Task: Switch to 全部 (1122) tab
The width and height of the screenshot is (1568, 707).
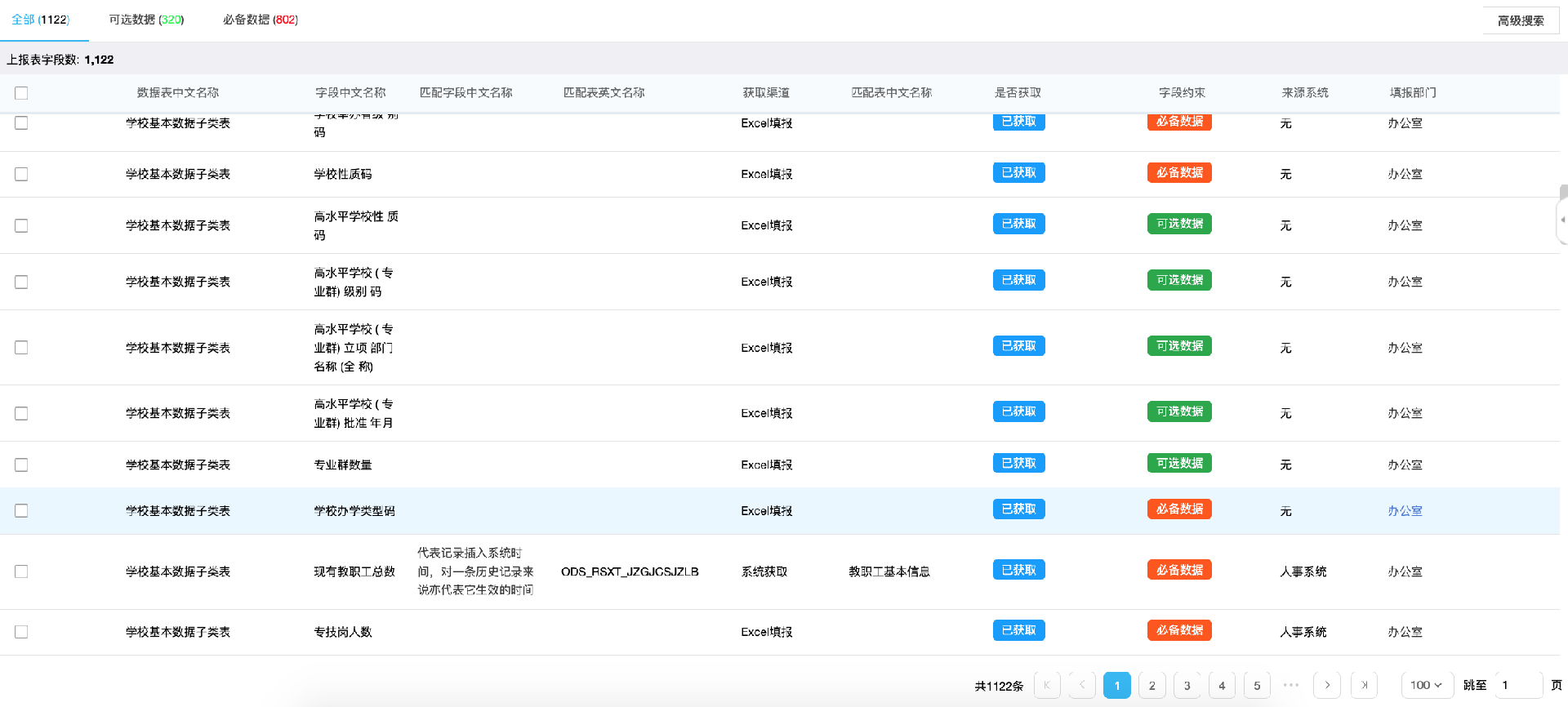Action: pos(41,20)
